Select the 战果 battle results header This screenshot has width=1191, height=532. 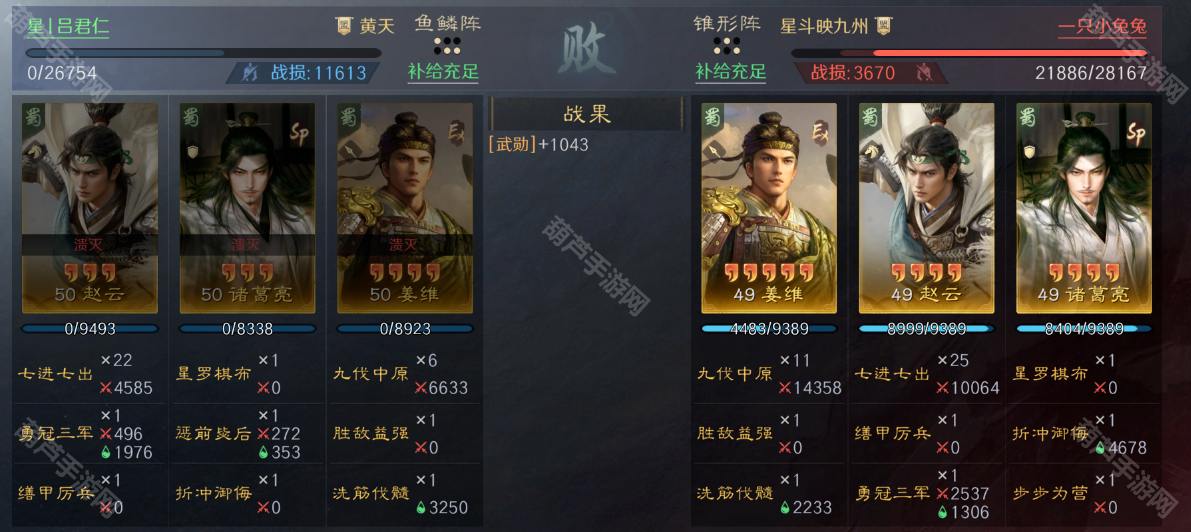(586, 115)
